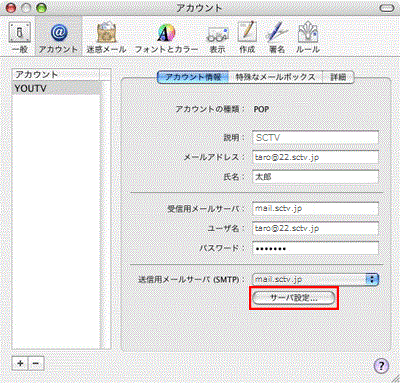Click the POP account type text
This screenshot has width=400, height=383.
pyautogui.click(x=261, y=109)
